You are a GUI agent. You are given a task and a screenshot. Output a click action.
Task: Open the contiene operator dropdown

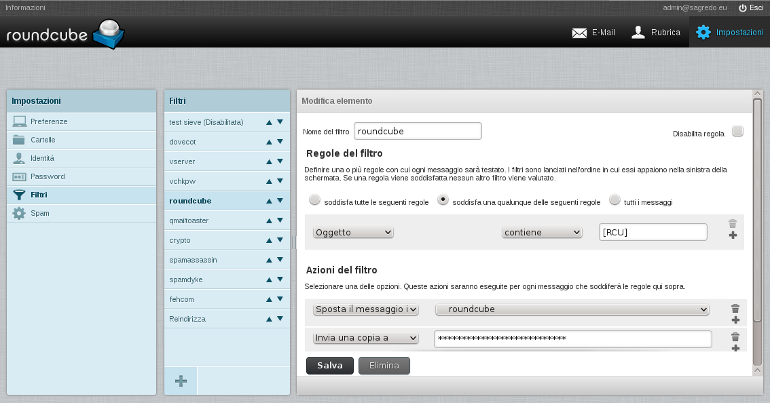tap(542, 232)
